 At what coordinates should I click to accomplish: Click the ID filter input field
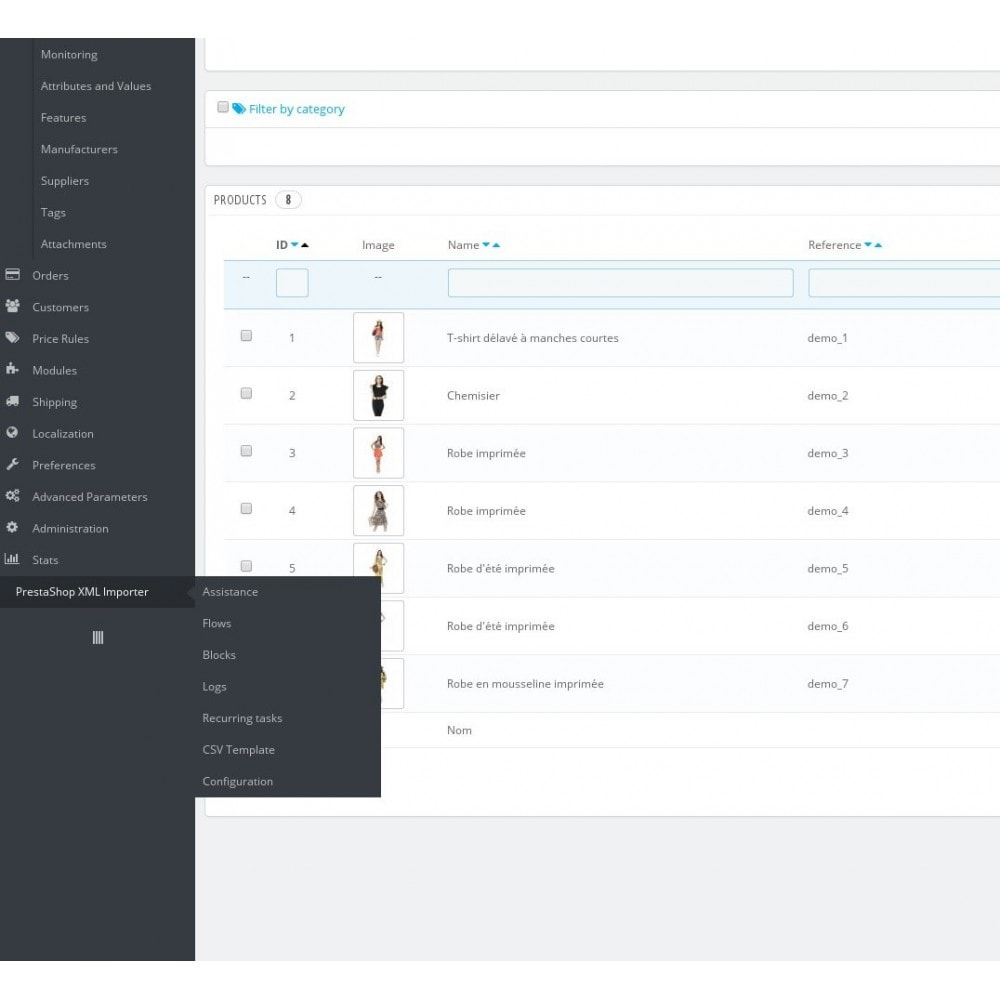click(x=292, y=283)
